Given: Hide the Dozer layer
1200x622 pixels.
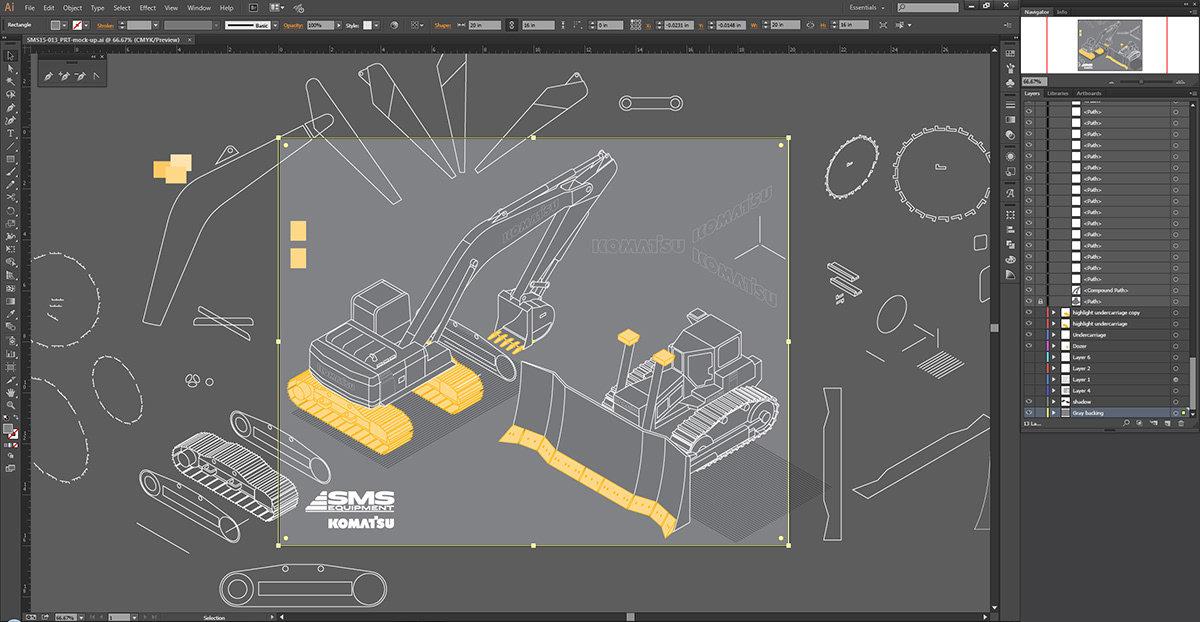Looking at the screenshot, I should [x=1028, y=346].
